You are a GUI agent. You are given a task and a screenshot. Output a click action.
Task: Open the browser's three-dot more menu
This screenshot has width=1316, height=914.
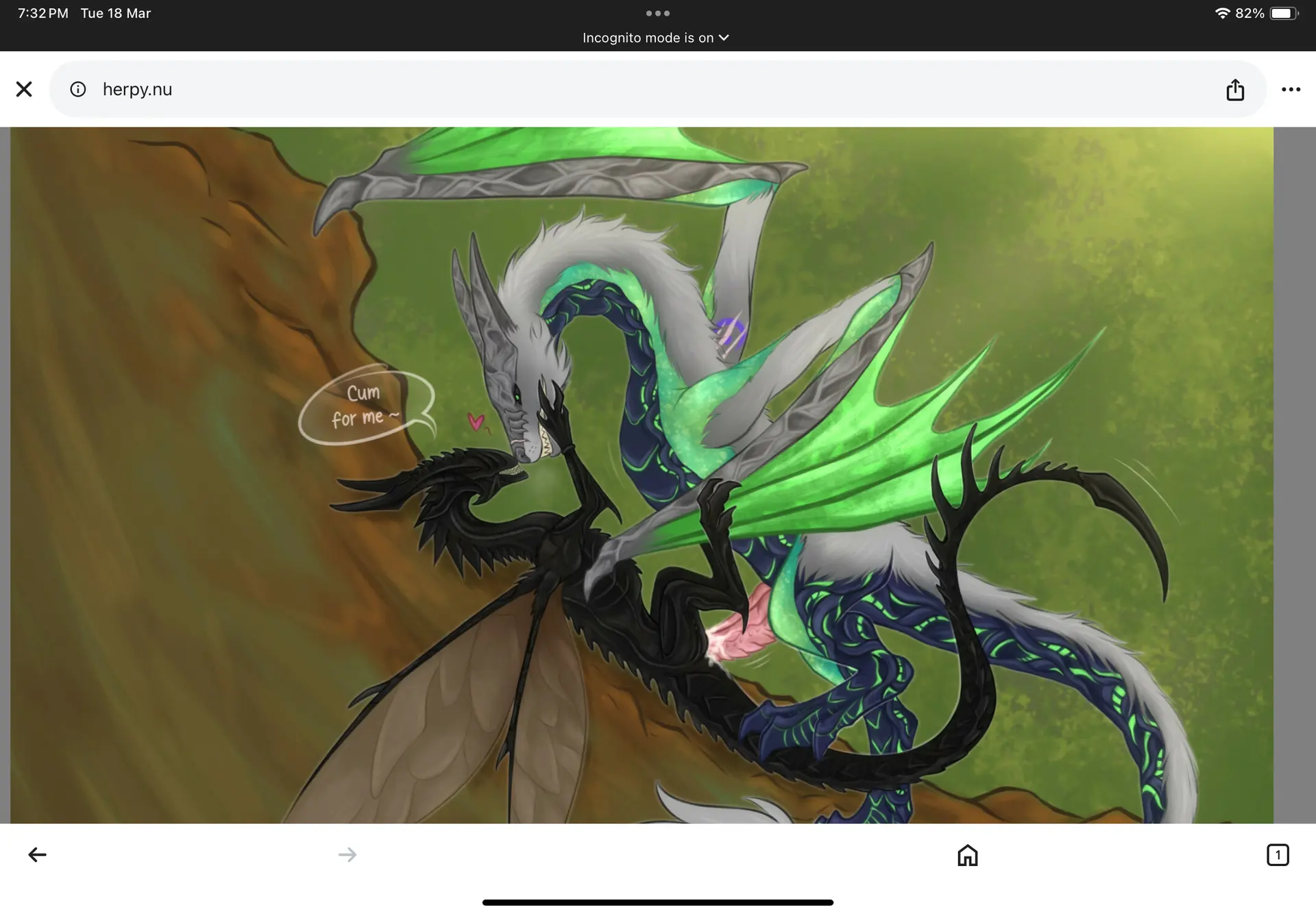click(1291, 89)
